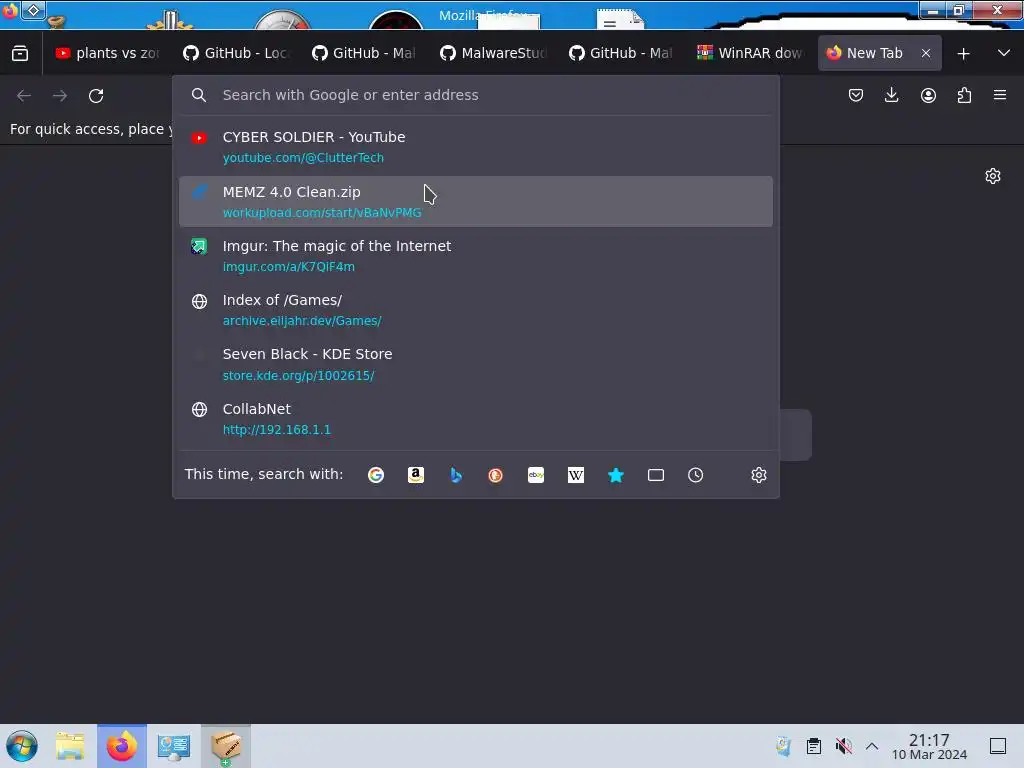Reload the current page
This screenshot has height=768, width=1024.
[96, 95]
